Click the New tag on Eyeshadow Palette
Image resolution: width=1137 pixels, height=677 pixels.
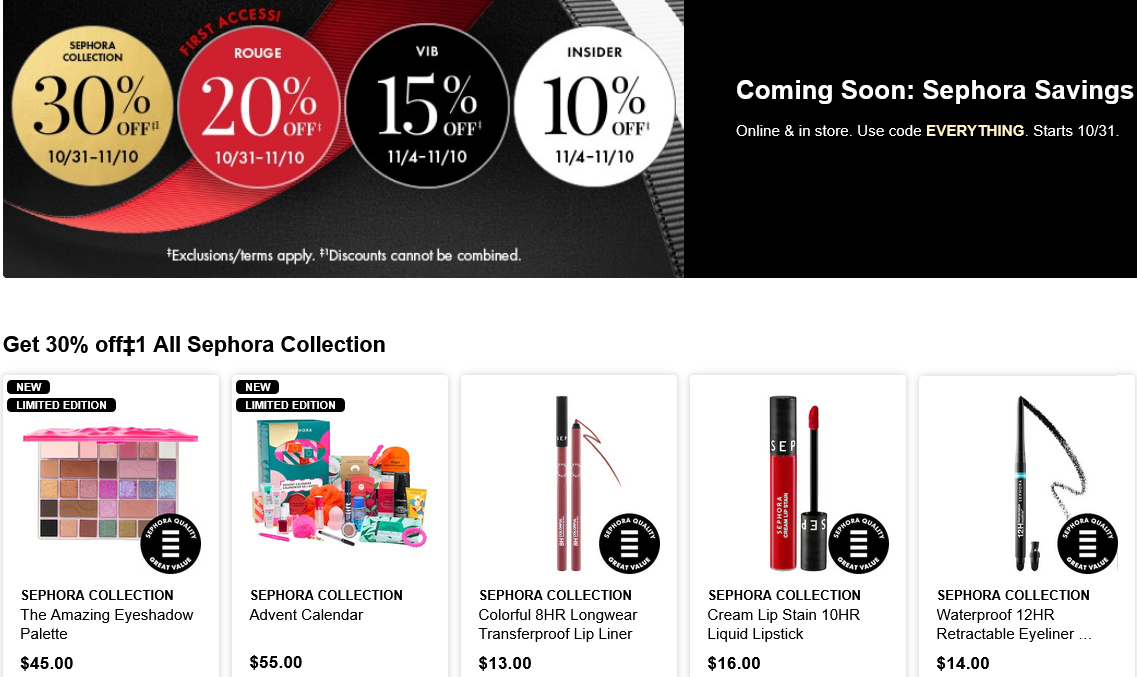(29, 387)
